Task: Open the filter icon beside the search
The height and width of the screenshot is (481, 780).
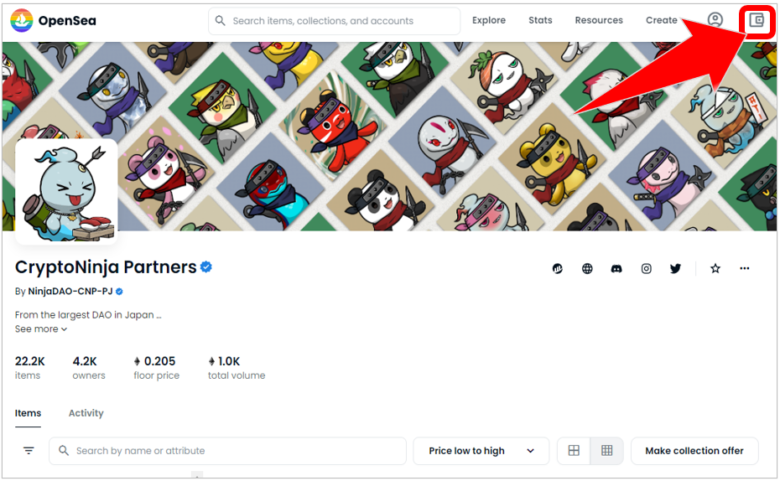Action: coord(28,451)
